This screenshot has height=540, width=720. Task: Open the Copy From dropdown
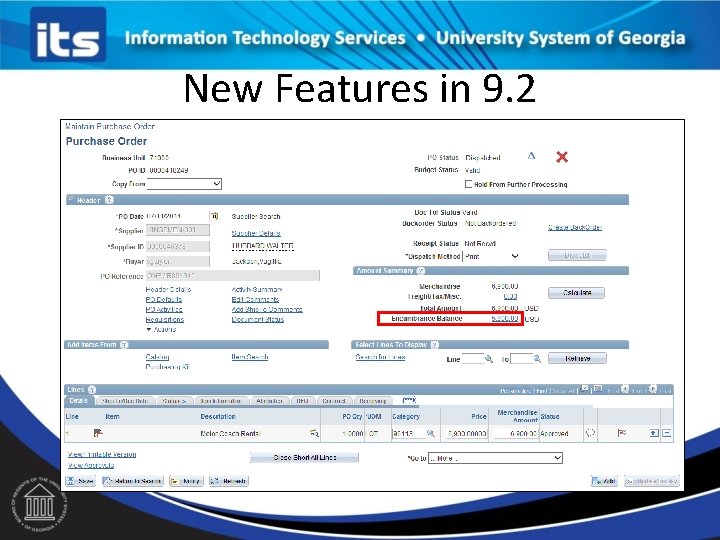[184, 184]
